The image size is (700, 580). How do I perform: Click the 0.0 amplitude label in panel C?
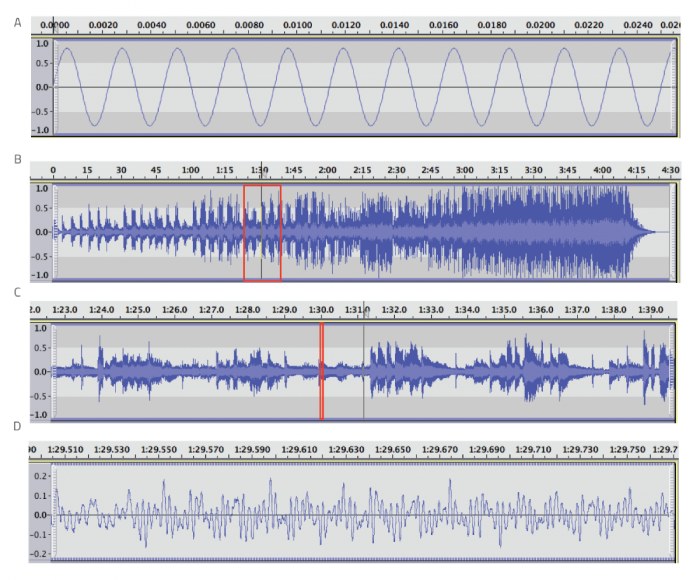point(42,371)
